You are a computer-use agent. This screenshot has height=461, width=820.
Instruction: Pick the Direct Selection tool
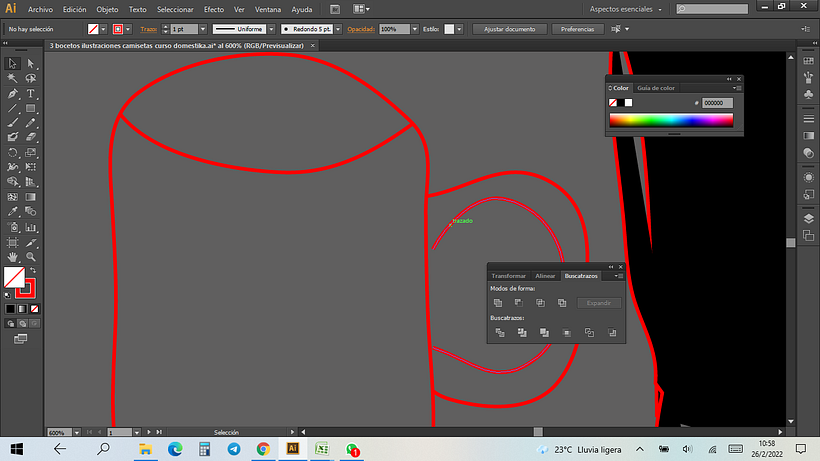[x=31, y=64]
